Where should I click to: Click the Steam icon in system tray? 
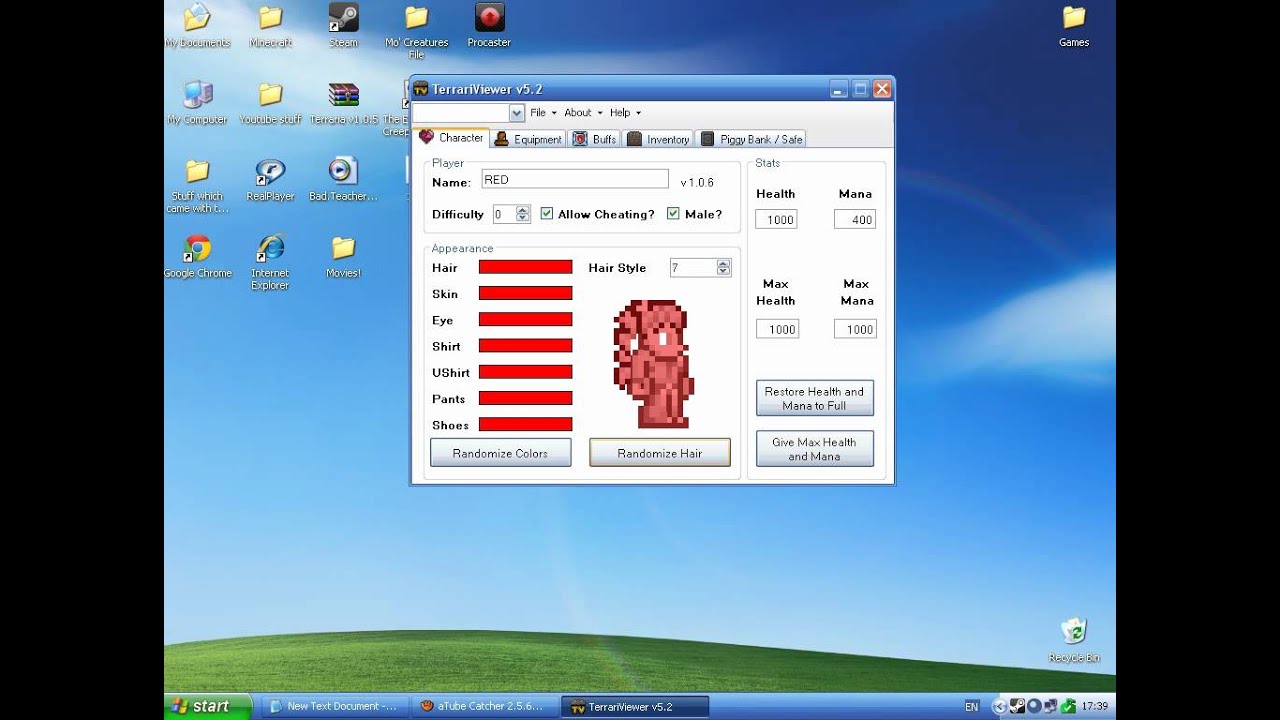coord(1016,706)
